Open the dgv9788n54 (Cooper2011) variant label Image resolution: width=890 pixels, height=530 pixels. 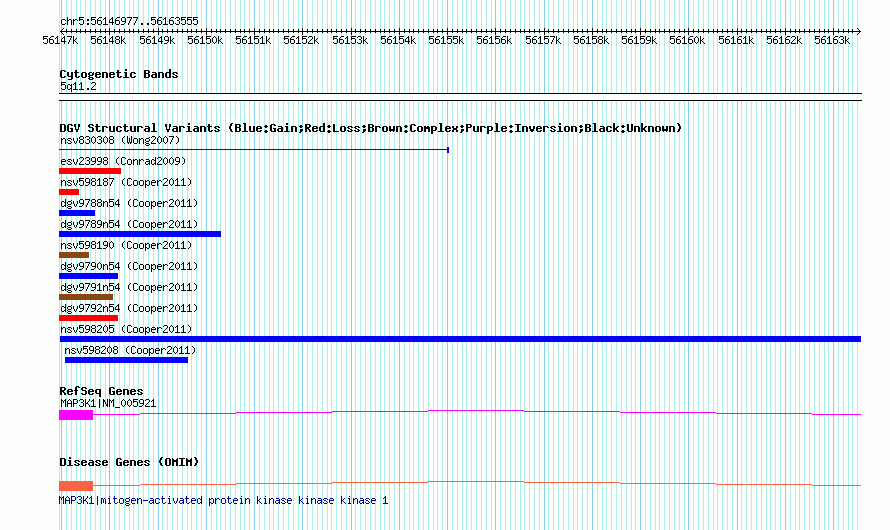[x=129, y=203]
